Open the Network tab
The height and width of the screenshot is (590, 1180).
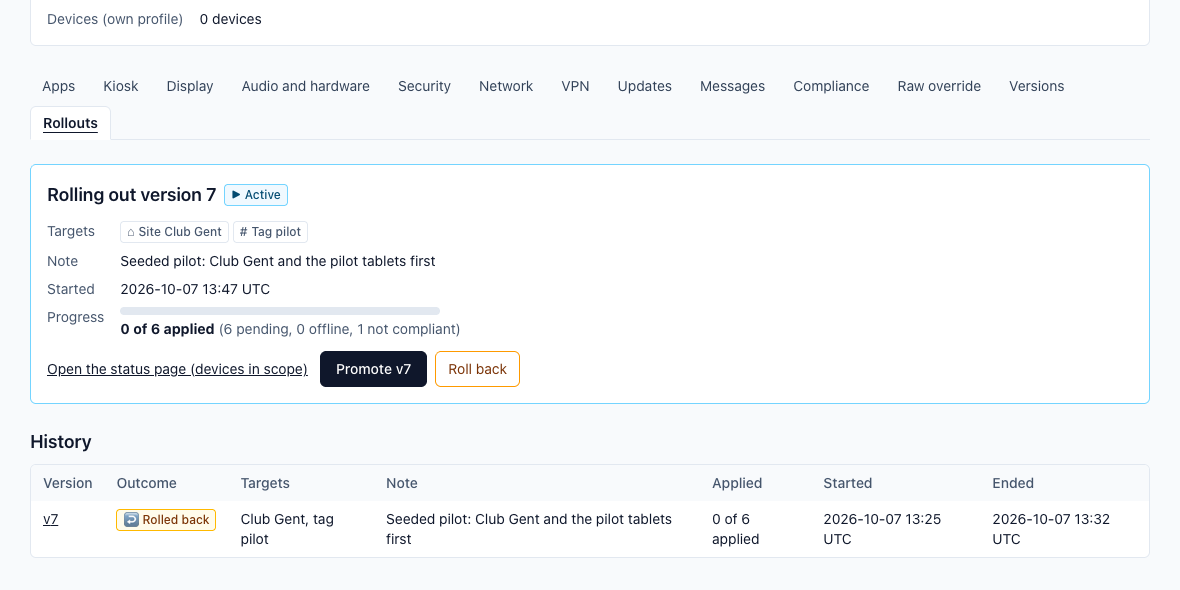(506, 86)
